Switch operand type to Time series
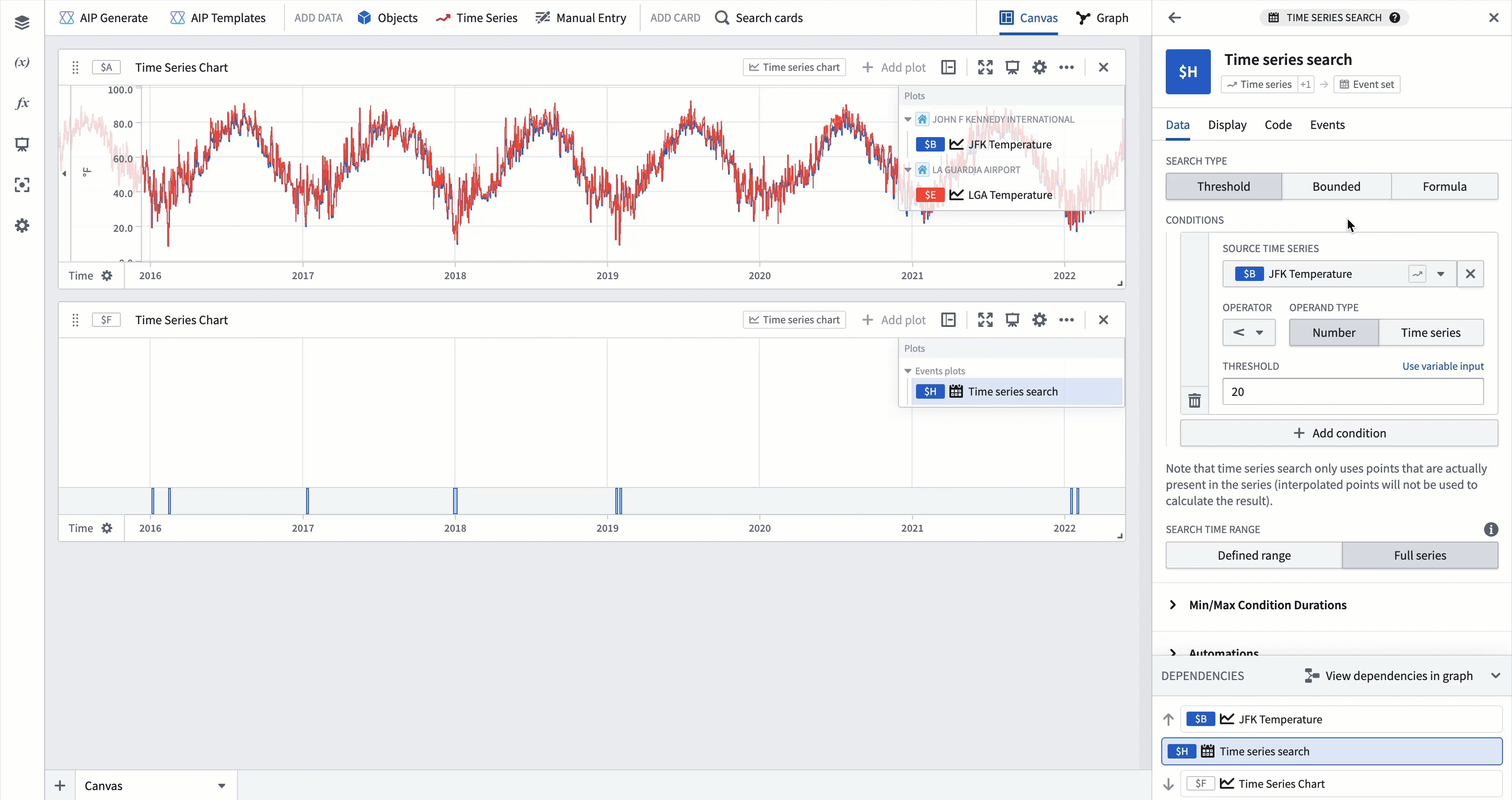 coord(1430,332)
